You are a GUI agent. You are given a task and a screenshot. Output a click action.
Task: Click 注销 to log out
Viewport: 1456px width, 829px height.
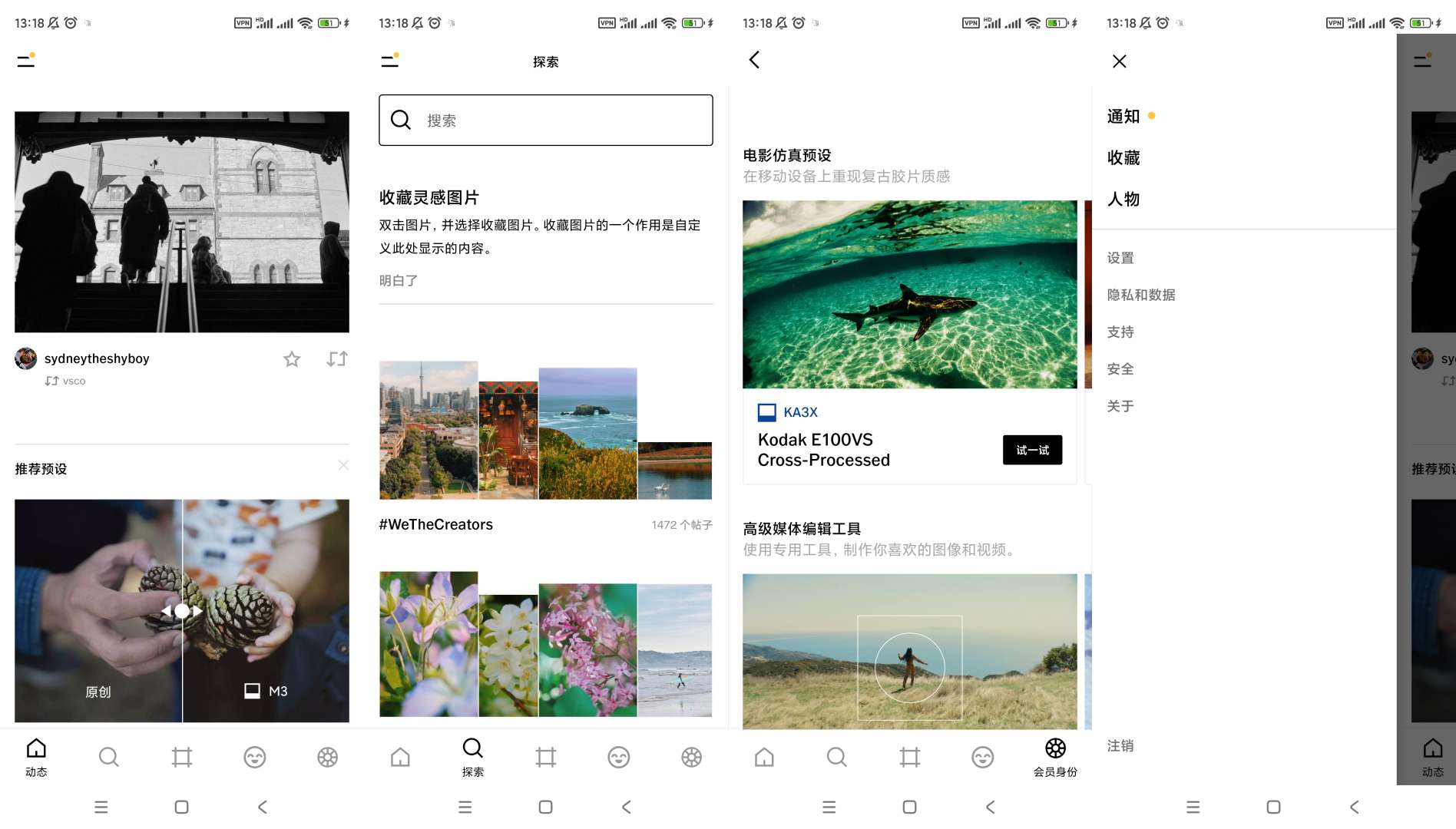pos(1120,746)
